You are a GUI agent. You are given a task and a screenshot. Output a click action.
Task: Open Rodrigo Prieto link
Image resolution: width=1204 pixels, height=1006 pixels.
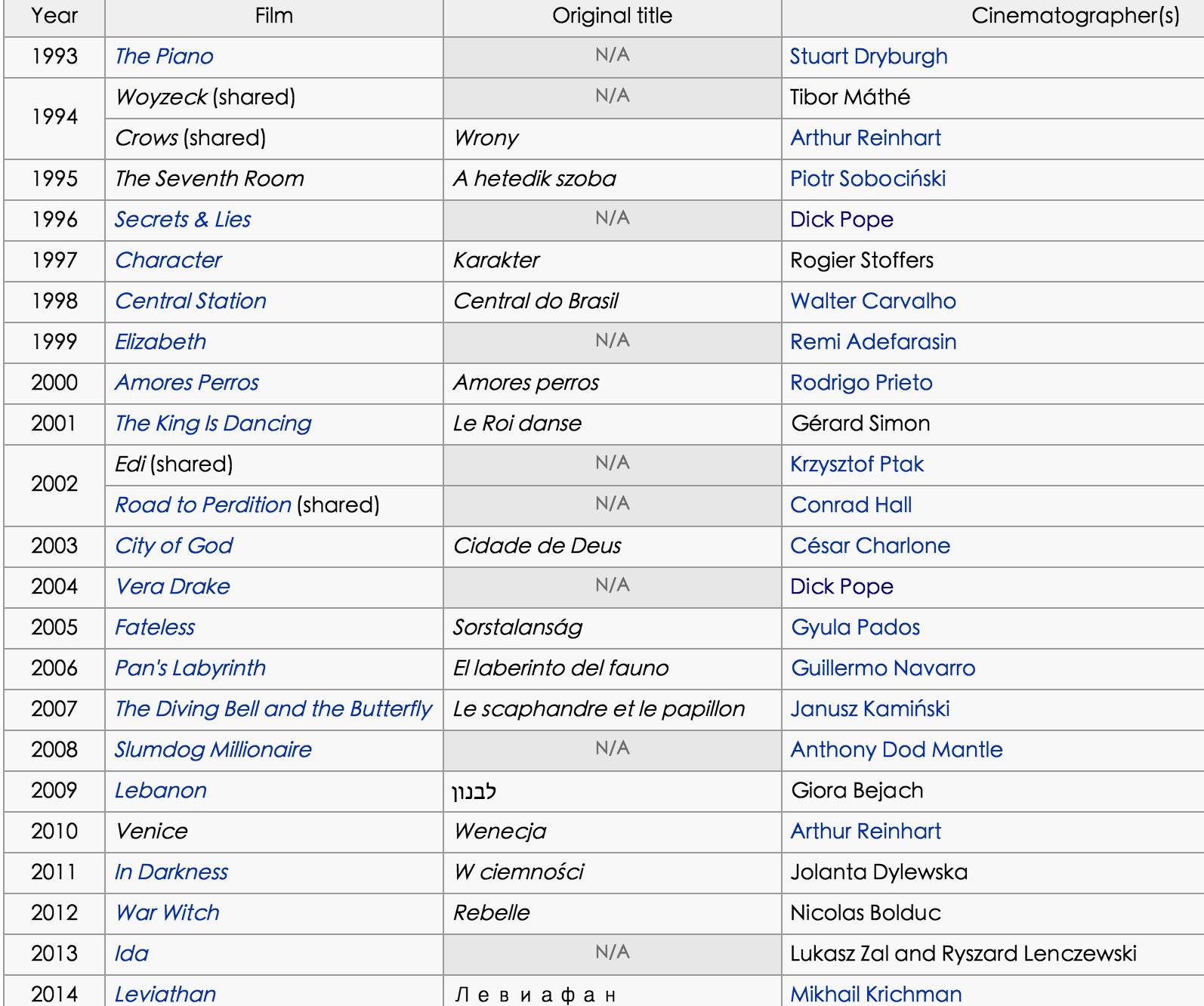[861, 383]
